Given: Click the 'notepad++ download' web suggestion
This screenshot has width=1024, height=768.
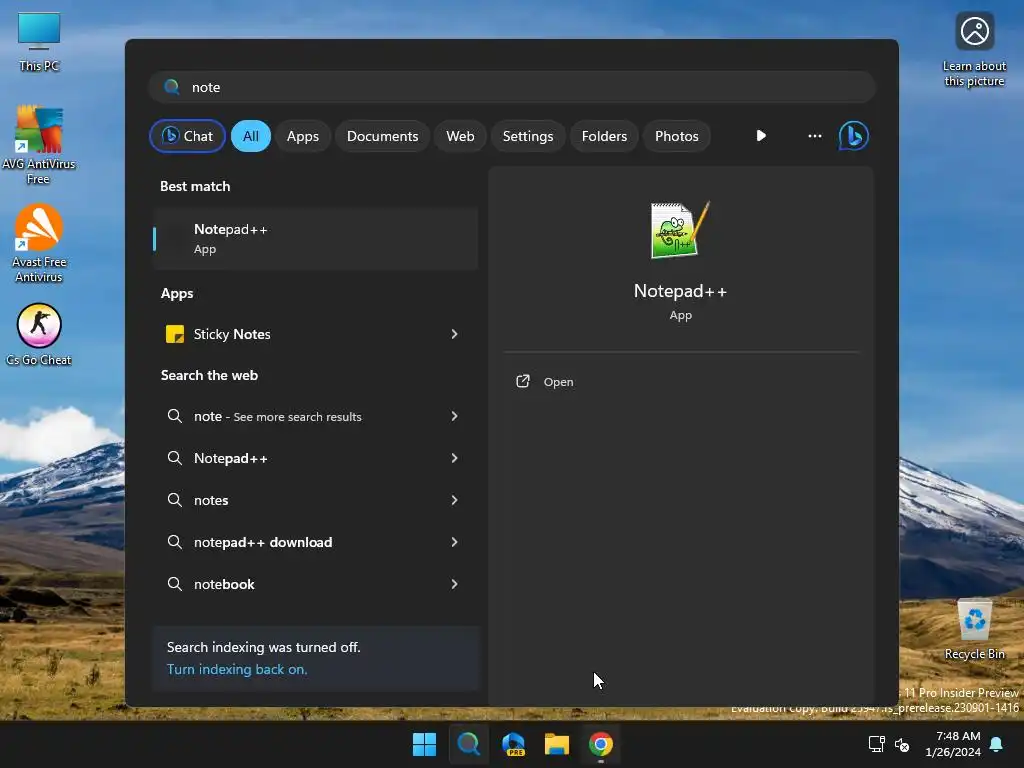Looking at the screenshot, I should pos(263,543).
